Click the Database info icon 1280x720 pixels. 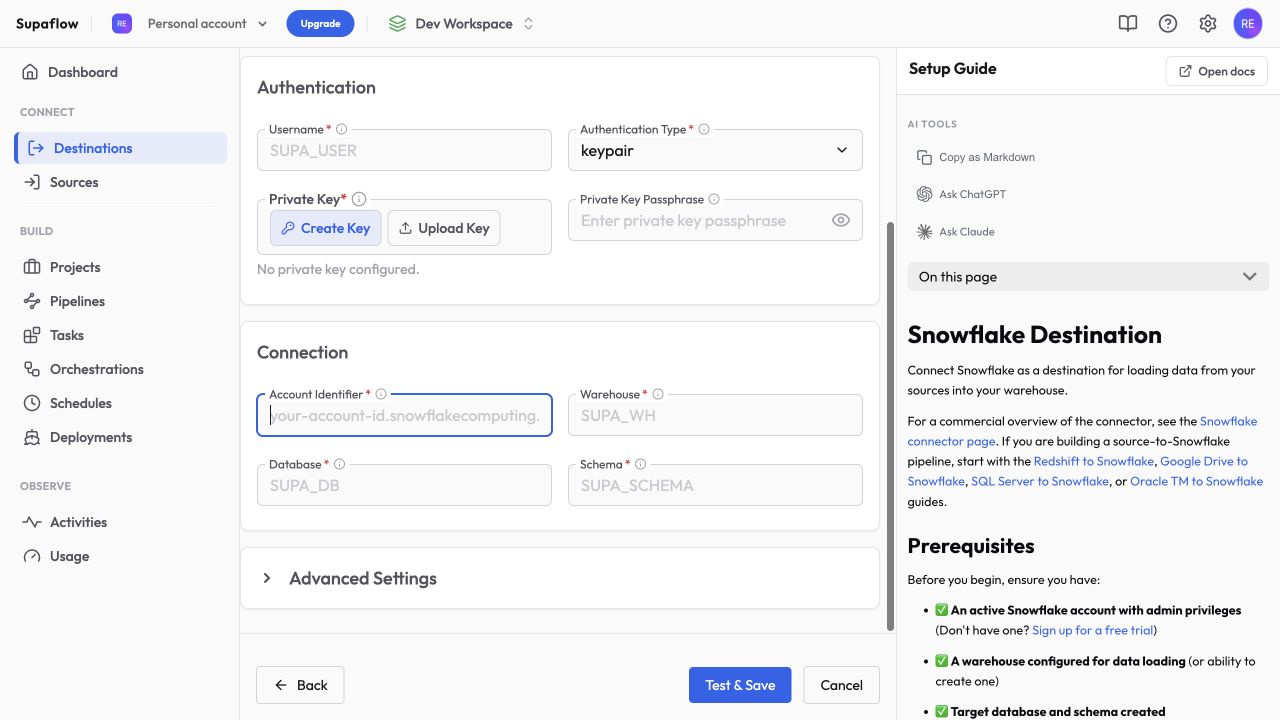[339, 464]
